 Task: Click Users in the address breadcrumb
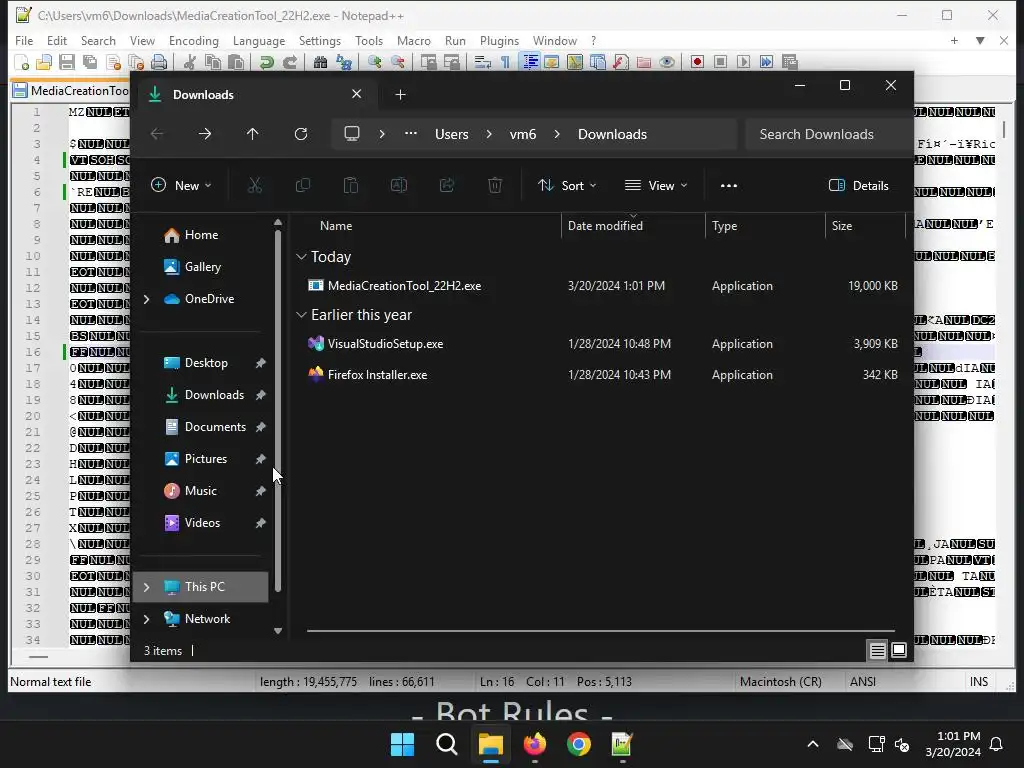coord(451,134)
